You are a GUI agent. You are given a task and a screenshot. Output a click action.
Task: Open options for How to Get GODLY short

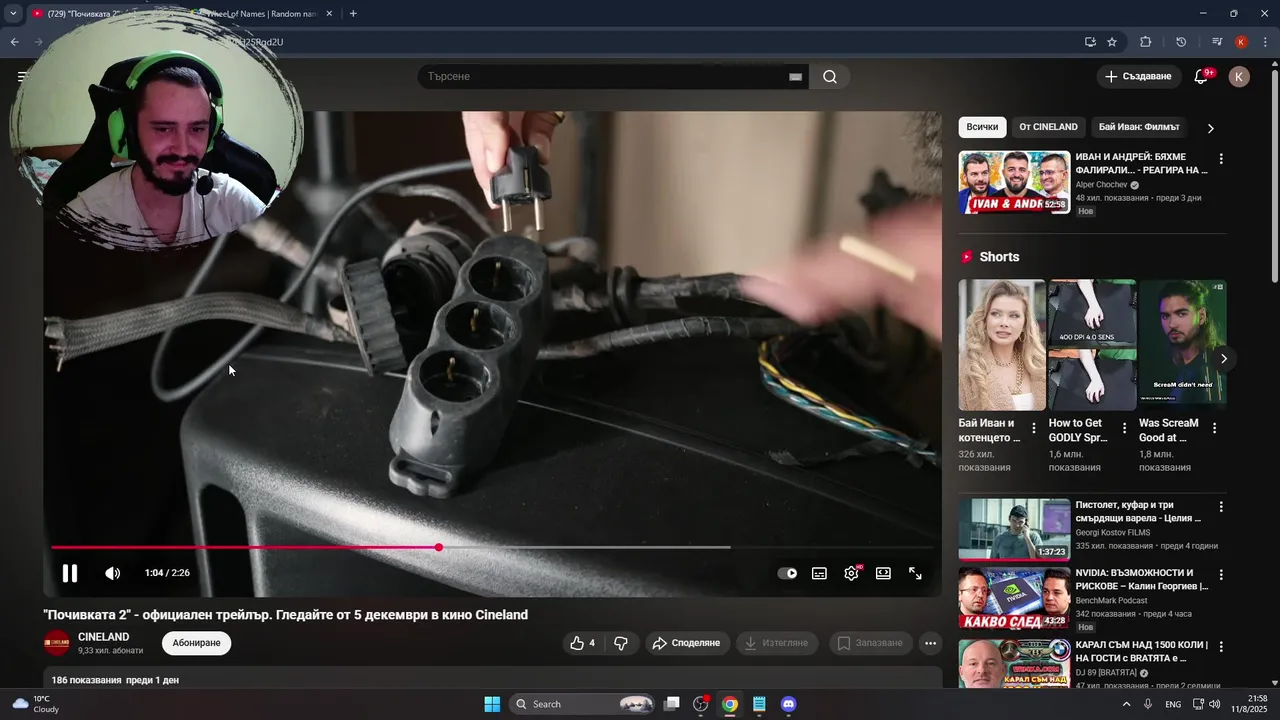[1124, 428]
